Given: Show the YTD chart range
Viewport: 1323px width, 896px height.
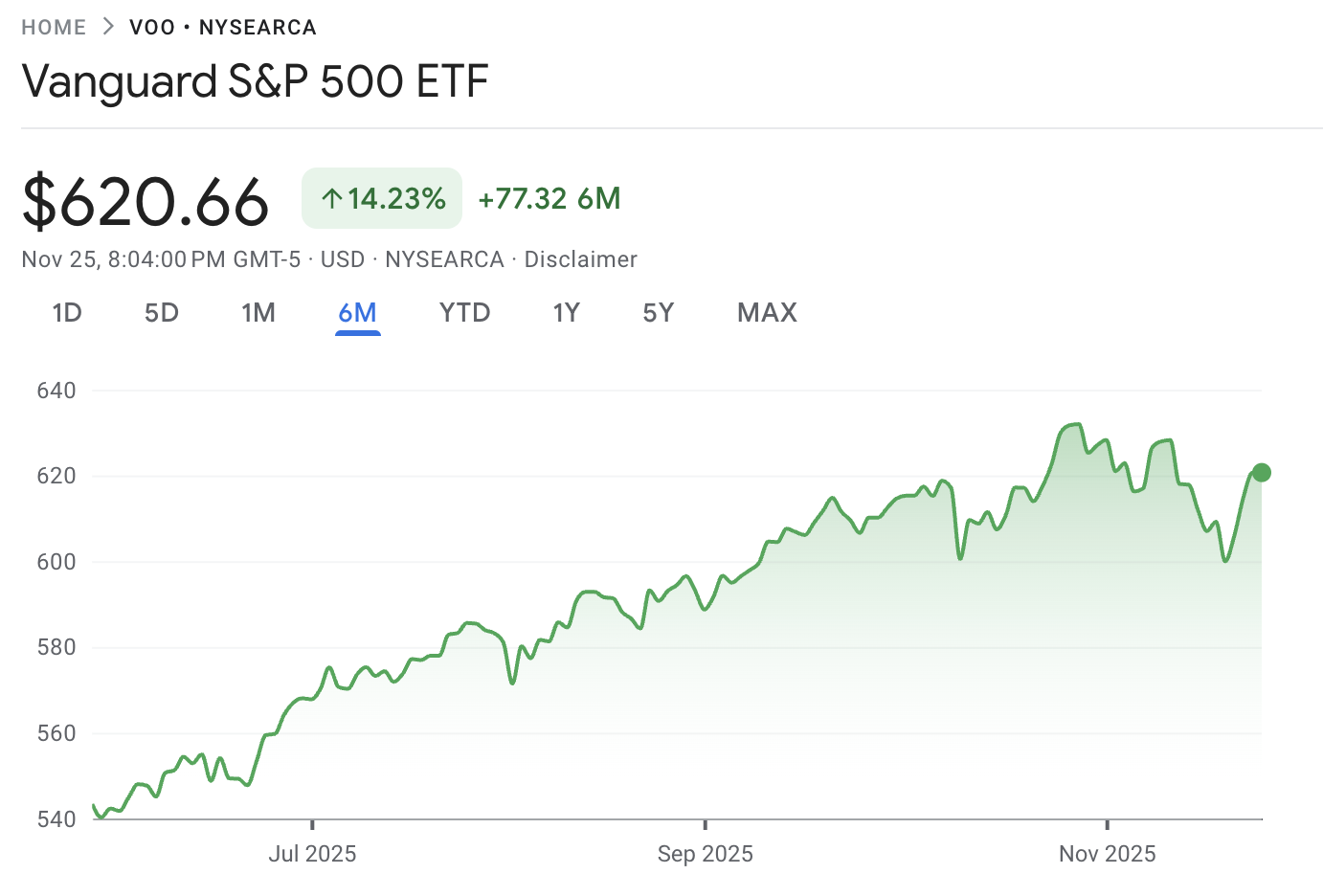Looking at the screenshot, I should (464, 313).
